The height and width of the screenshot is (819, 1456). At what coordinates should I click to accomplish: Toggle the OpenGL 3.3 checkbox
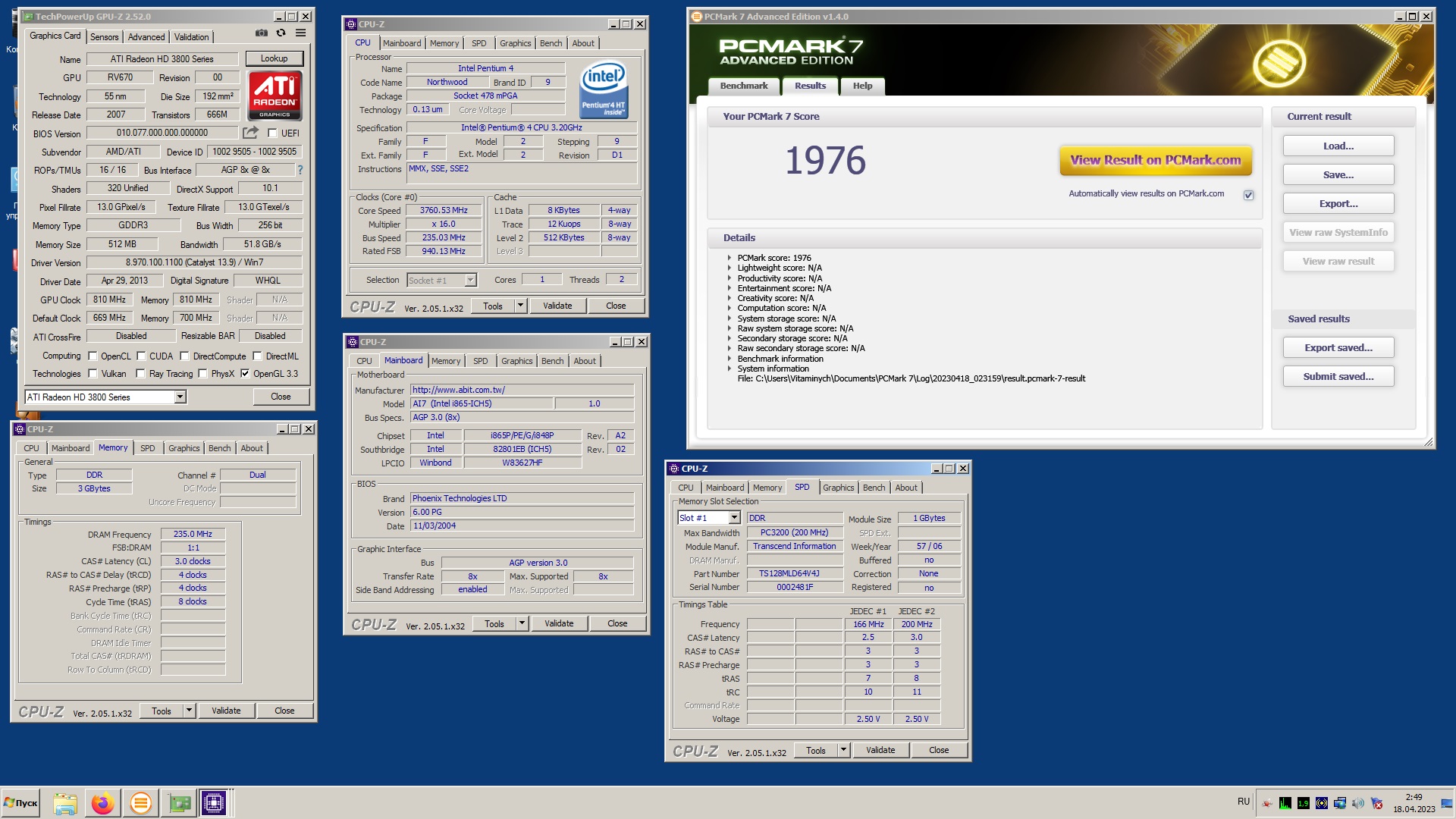(x=245, y=373)
